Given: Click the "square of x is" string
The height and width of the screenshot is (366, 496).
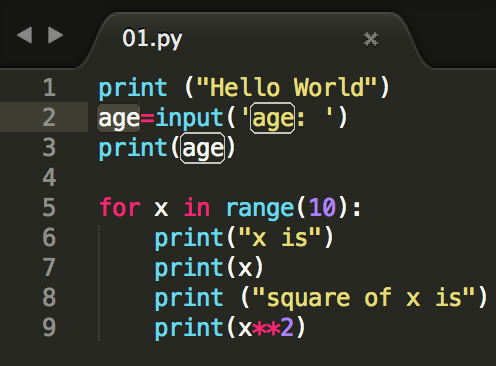Looking at the screenshot, I should coord(363,297).
